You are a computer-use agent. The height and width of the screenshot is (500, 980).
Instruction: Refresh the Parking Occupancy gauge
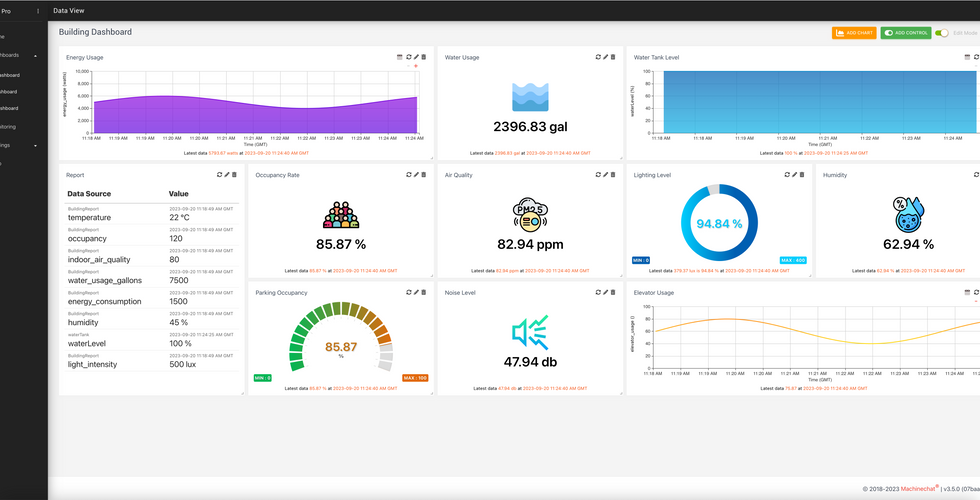tap(409, 292)
